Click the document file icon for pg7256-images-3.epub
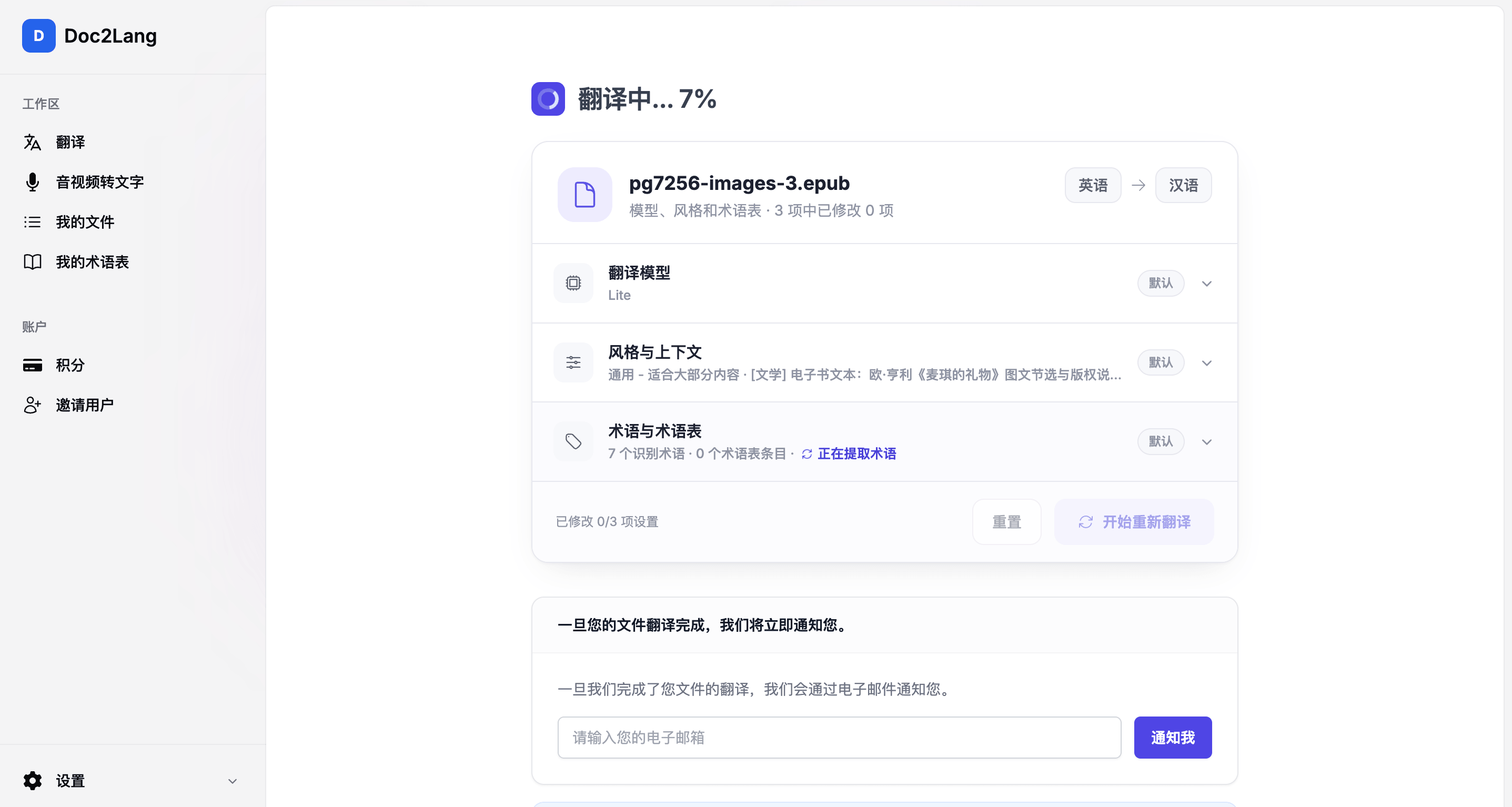This screenshot has width=1512, height=807. (584, 194)
